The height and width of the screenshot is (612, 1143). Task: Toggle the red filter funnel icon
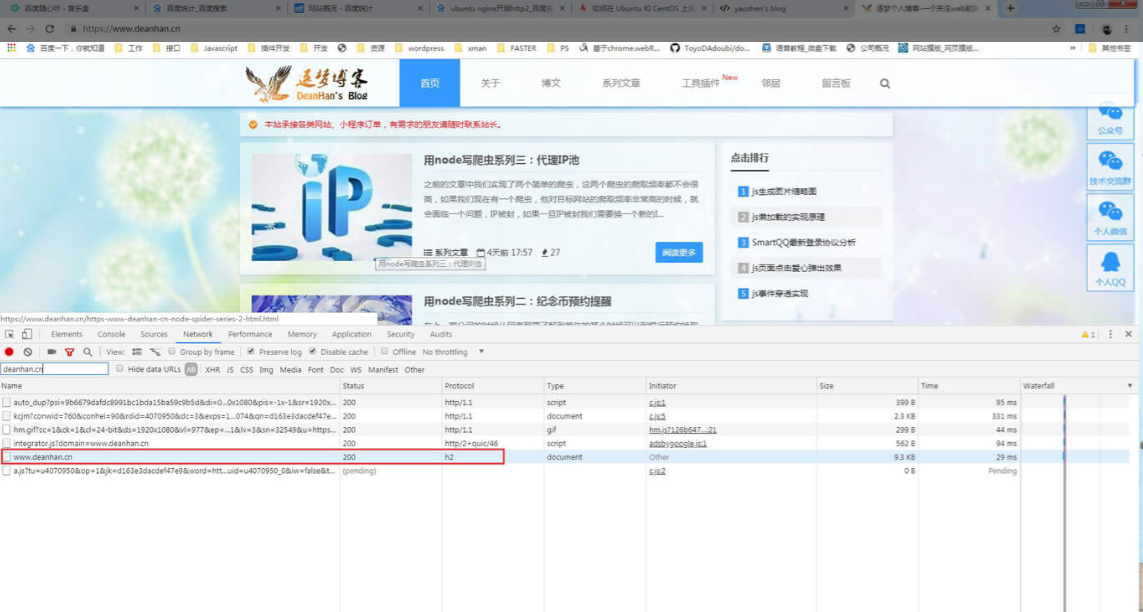69,352
